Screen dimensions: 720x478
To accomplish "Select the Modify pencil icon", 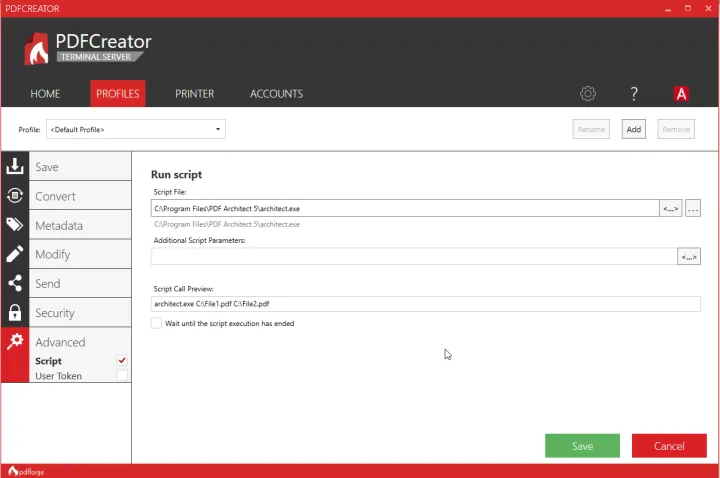I will point(15,254).
